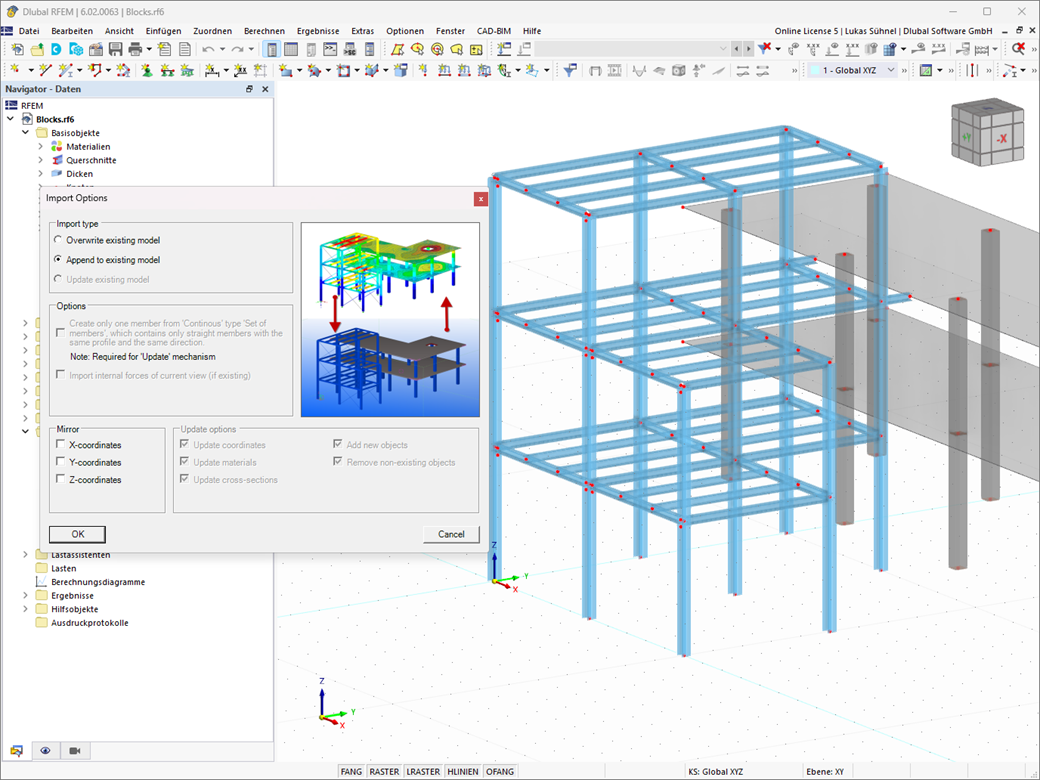This screenshot has height=780, width=1040.
Task: Click OK in Import Options dialog
Action: (78, 534)
